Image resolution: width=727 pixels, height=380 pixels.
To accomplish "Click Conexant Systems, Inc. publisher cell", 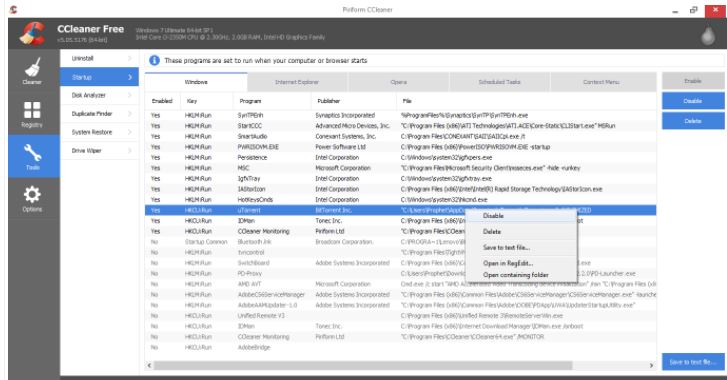I will [346, 137].
